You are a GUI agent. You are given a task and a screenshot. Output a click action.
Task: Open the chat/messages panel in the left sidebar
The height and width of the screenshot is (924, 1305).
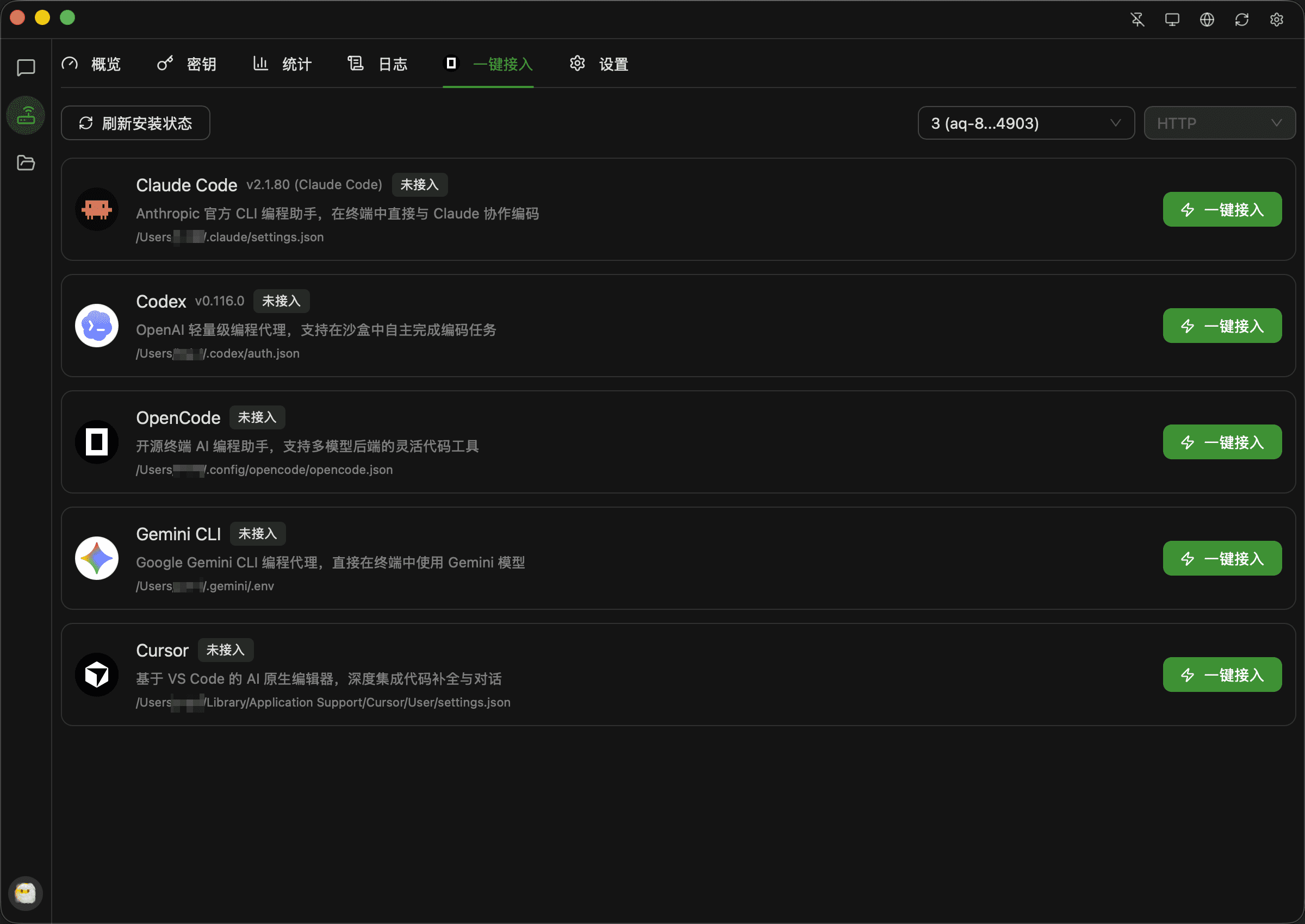point(25,67)
